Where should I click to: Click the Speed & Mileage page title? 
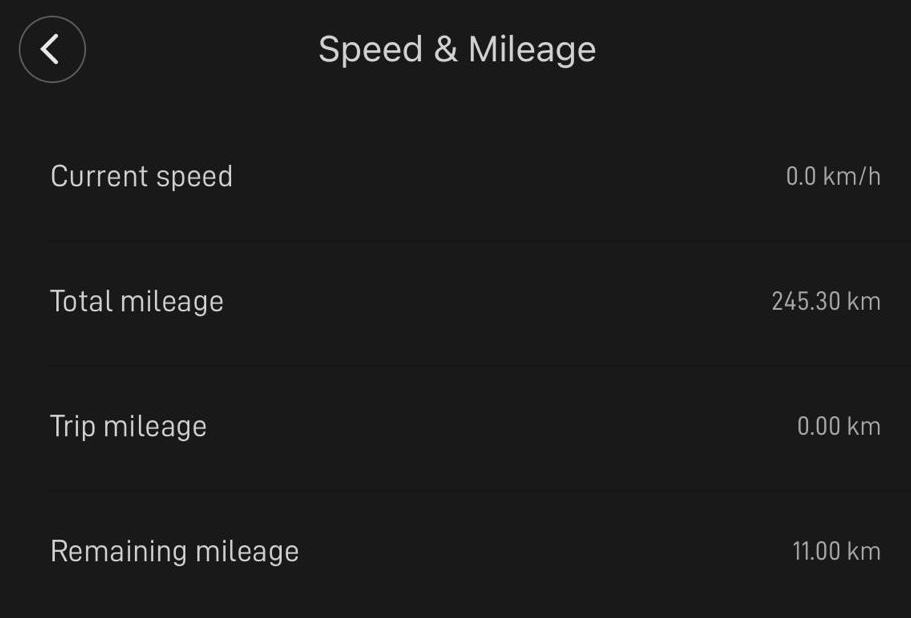click(456, 49)
